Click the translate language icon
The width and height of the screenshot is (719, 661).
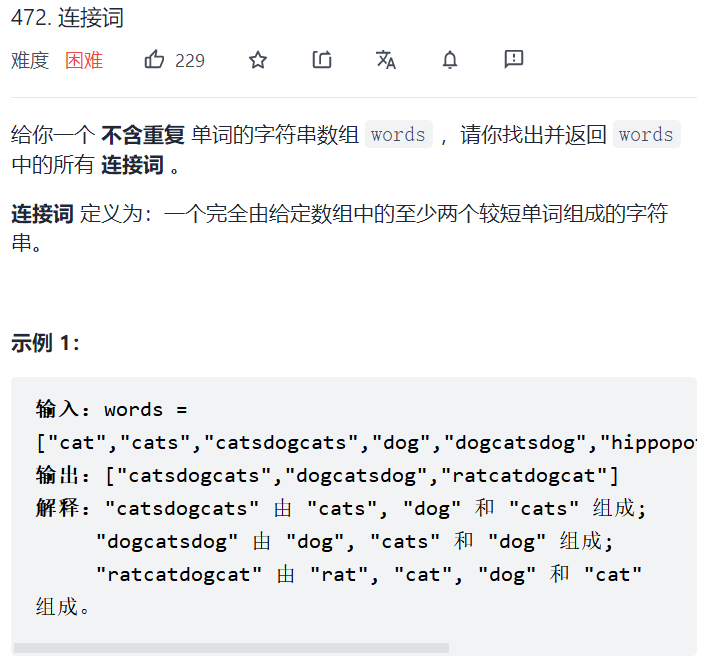pos(386,60)
